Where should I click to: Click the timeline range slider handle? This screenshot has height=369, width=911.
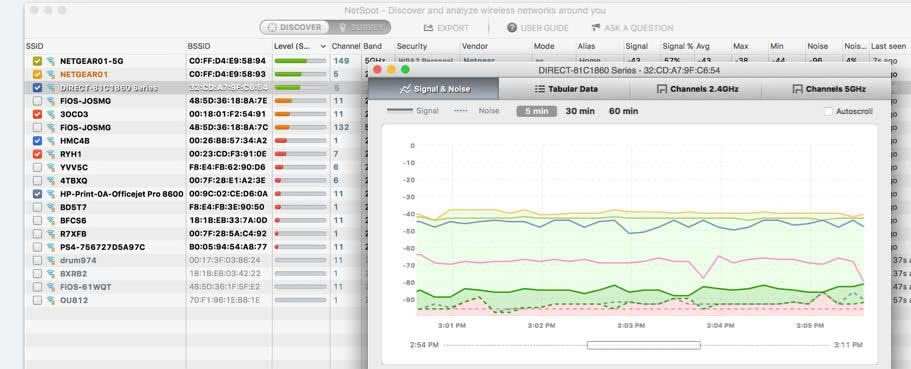tap(644, 345)
